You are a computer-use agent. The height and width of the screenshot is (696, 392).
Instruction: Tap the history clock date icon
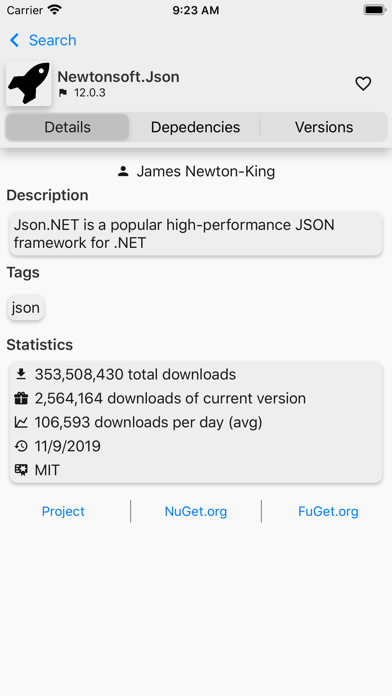(21, 446)
